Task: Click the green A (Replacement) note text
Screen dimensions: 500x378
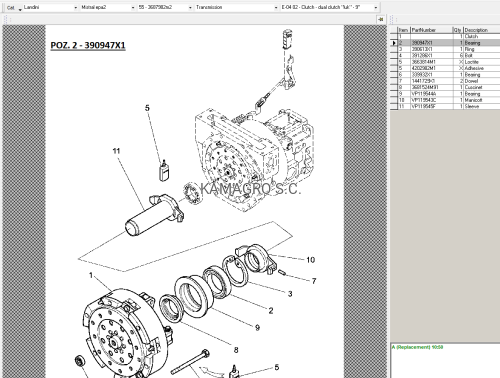Action: coord(417,347)
